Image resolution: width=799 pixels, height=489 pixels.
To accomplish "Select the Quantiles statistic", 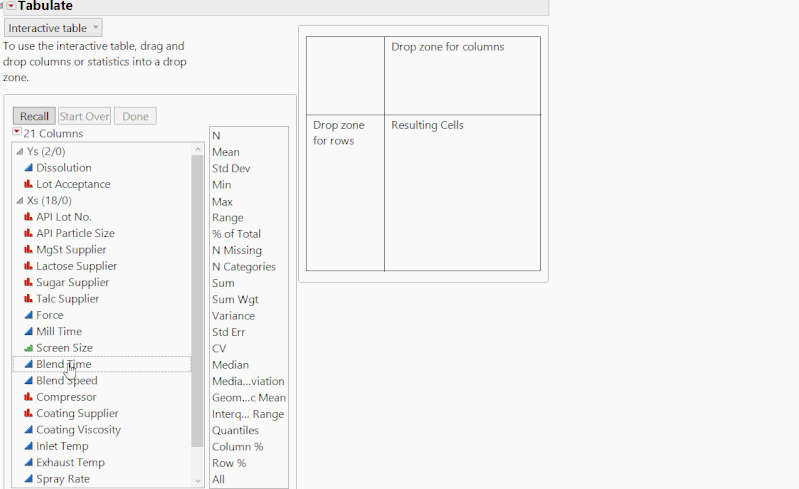I will [x=235, y=430].
